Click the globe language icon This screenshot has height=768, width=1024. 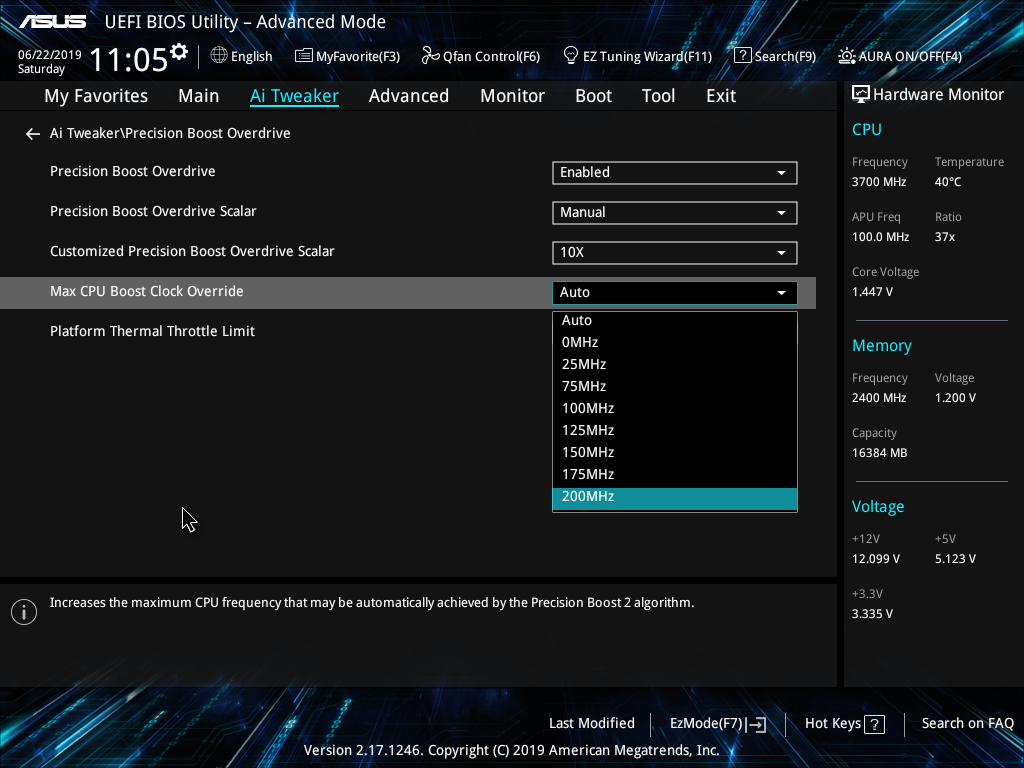219,56
